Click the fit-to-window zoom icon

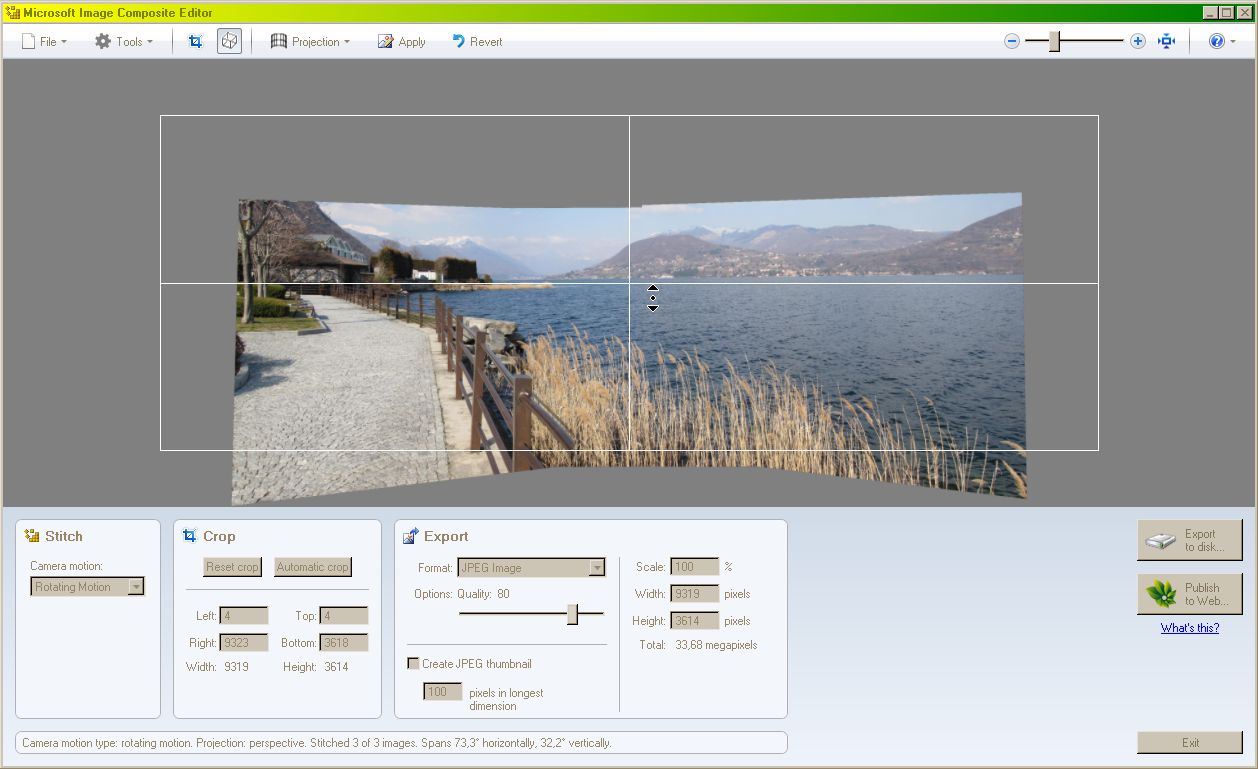[x=1166, y=41]
